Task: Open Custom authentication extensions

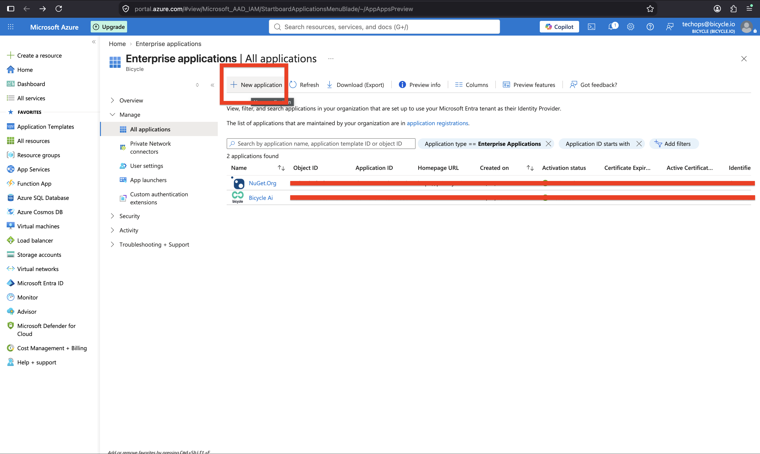Action: [154, 198]
